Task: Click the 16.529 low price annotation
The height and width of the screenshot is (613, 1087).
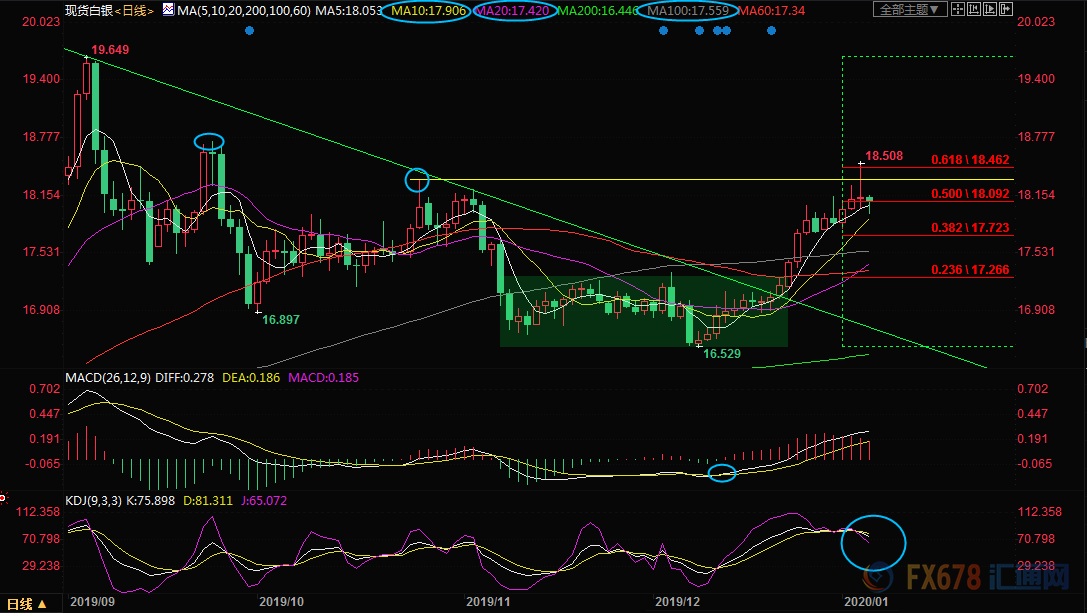Action: point(721,354)
